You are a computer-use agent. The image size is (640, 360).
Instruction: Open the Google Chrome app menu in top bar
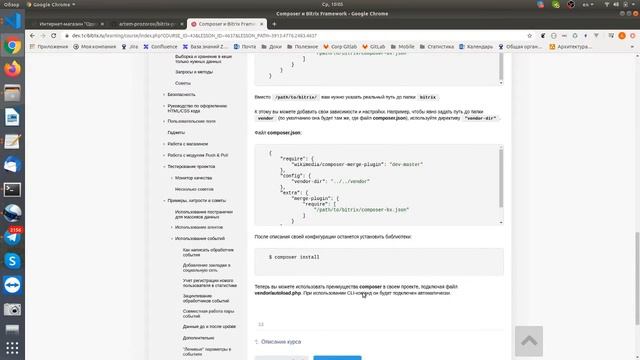pos(51,4)
